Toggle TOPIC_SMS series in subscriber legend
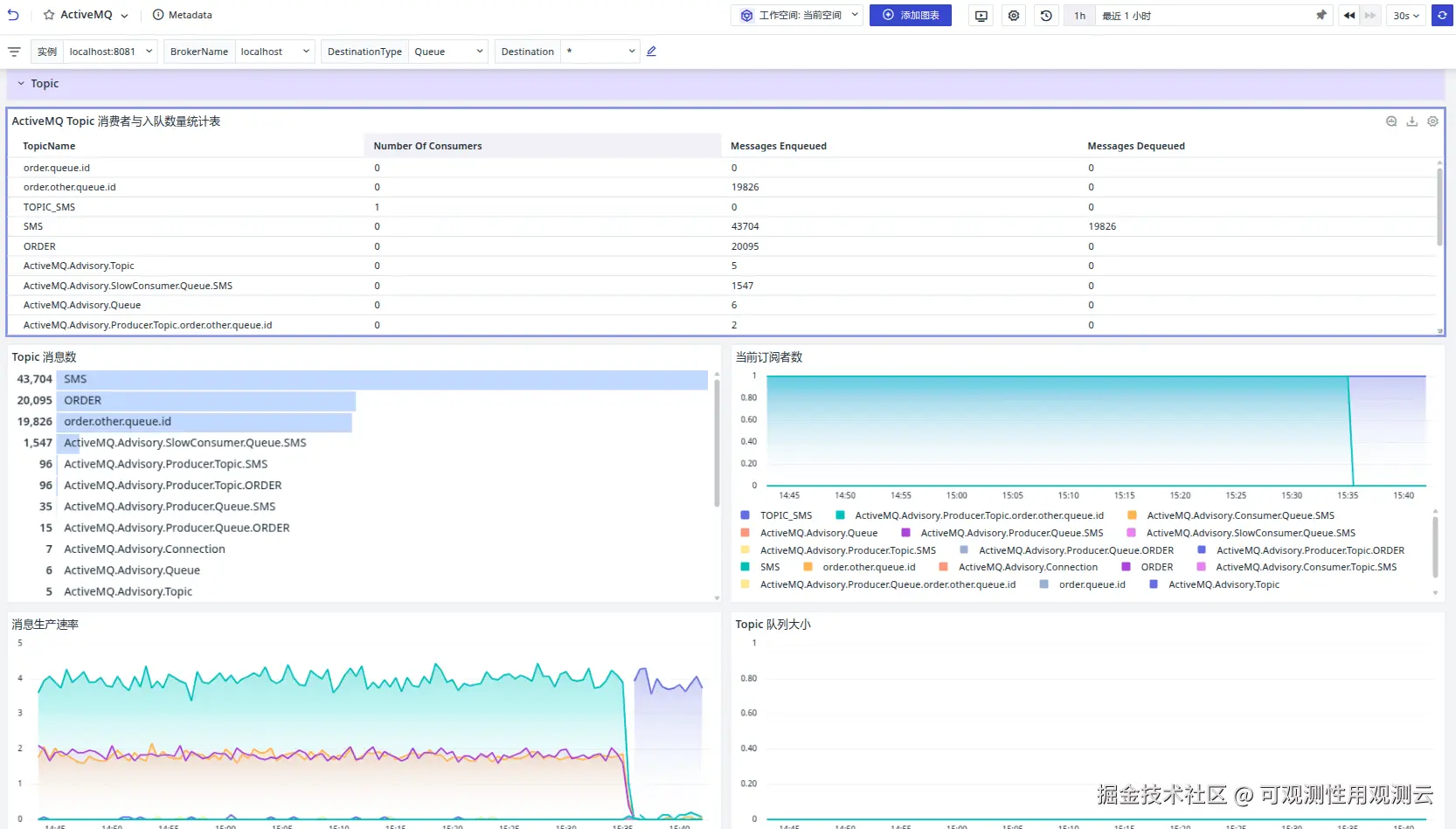This screenshot has height=829, width=1456. (x=786, y=515)
